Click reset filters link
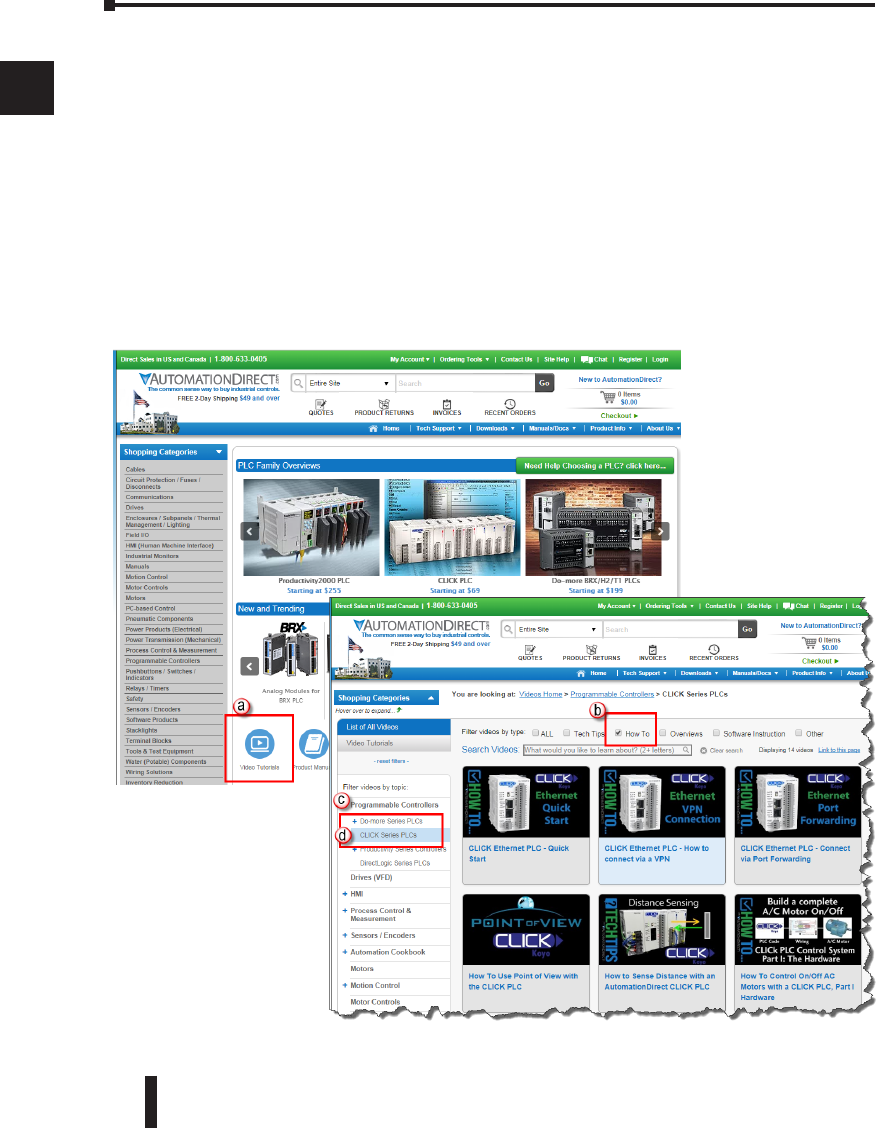The image size is (884, 1128). pyautogui.click(x=391, y=761)
